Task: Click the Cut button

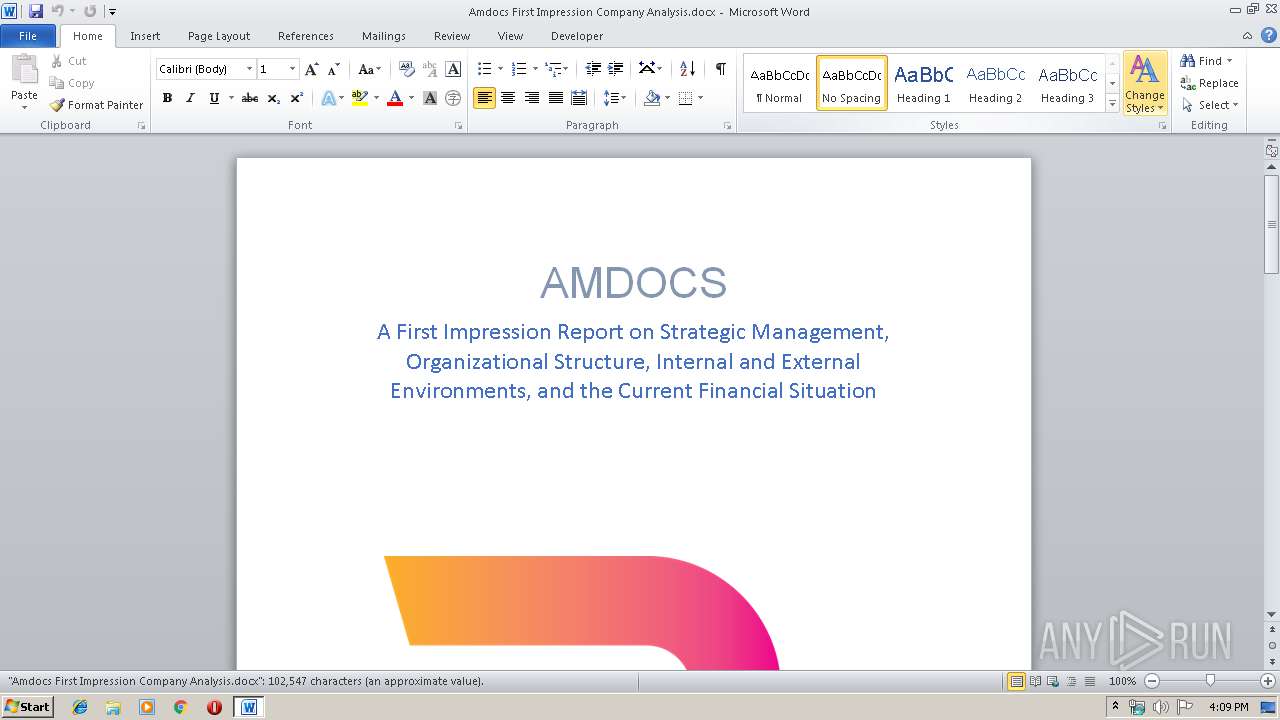Action: click(69, 61)
